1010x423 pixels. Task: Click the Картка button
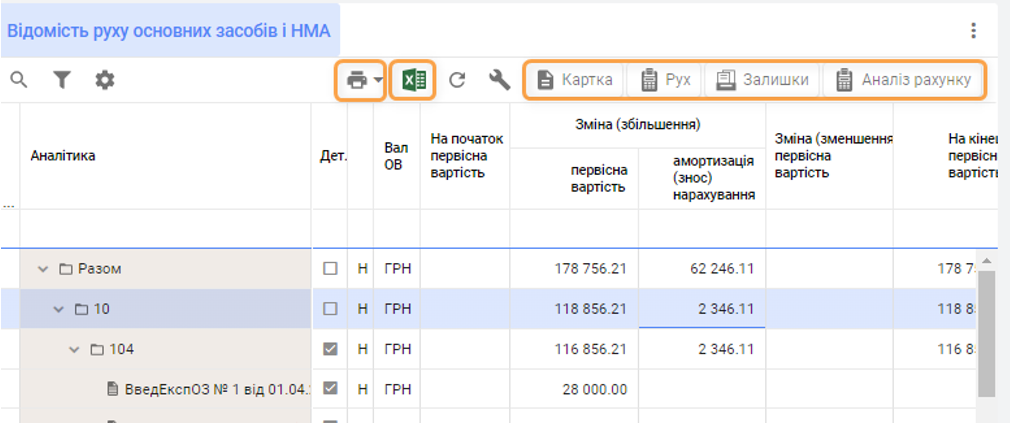(575, 80)
